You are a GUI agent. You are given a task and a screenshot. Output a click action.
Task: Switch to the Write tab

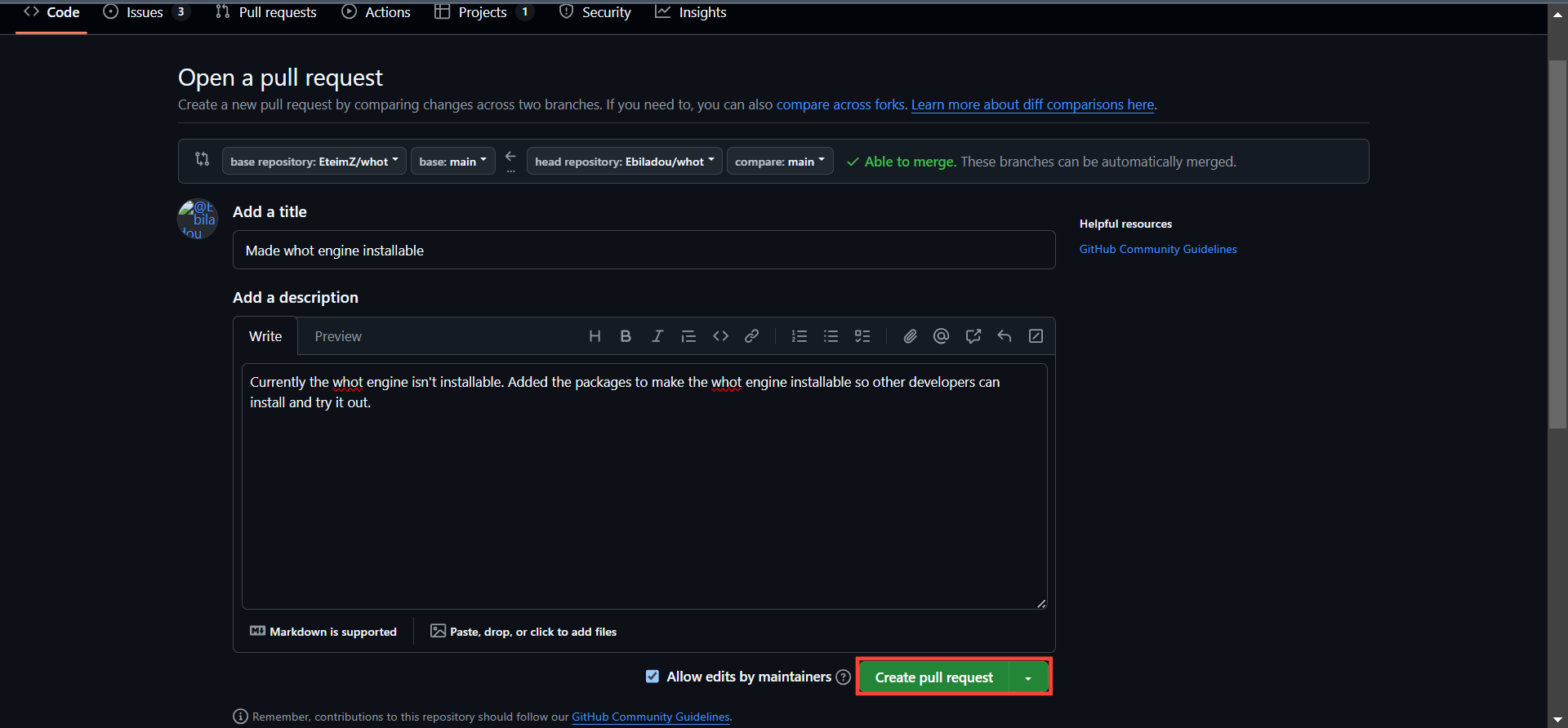(x=265, y=336)
